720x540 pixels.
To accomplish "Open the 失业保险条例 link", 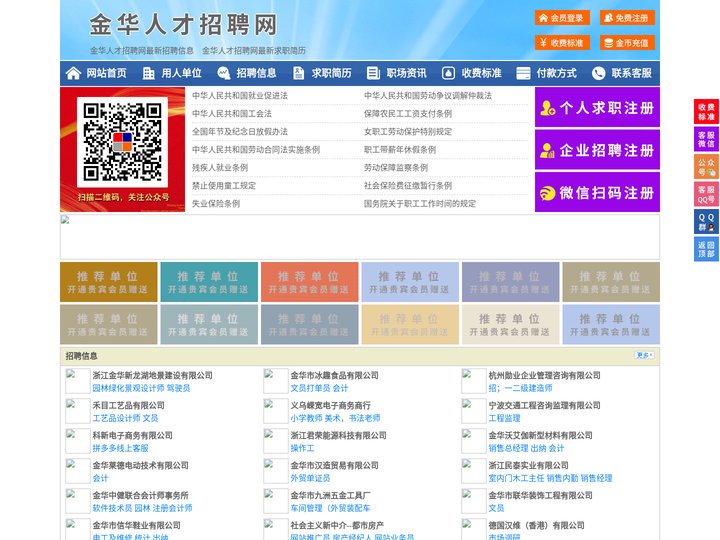I will coord(216,203).
